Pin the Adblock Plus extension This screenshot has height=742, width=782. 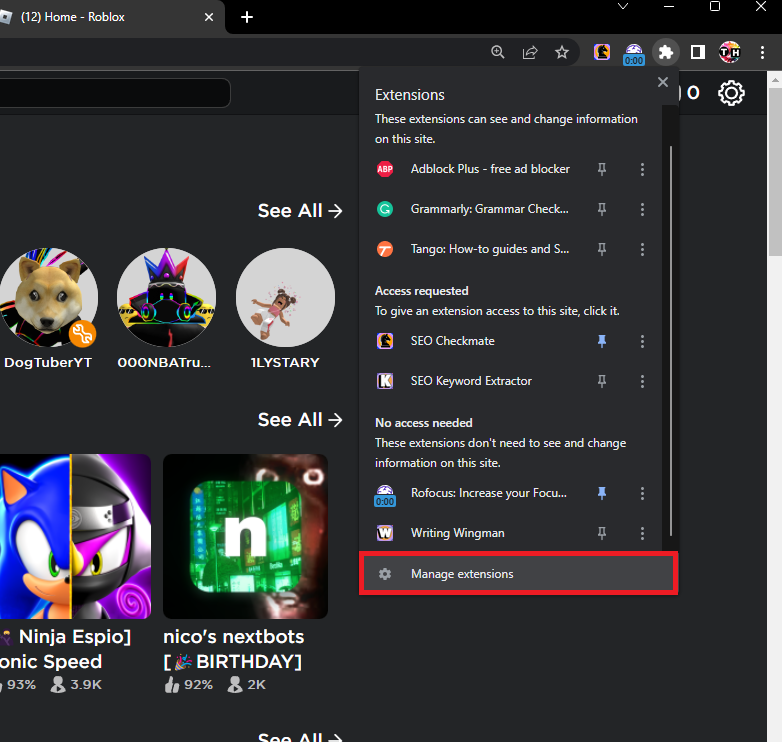click(602, 169)
